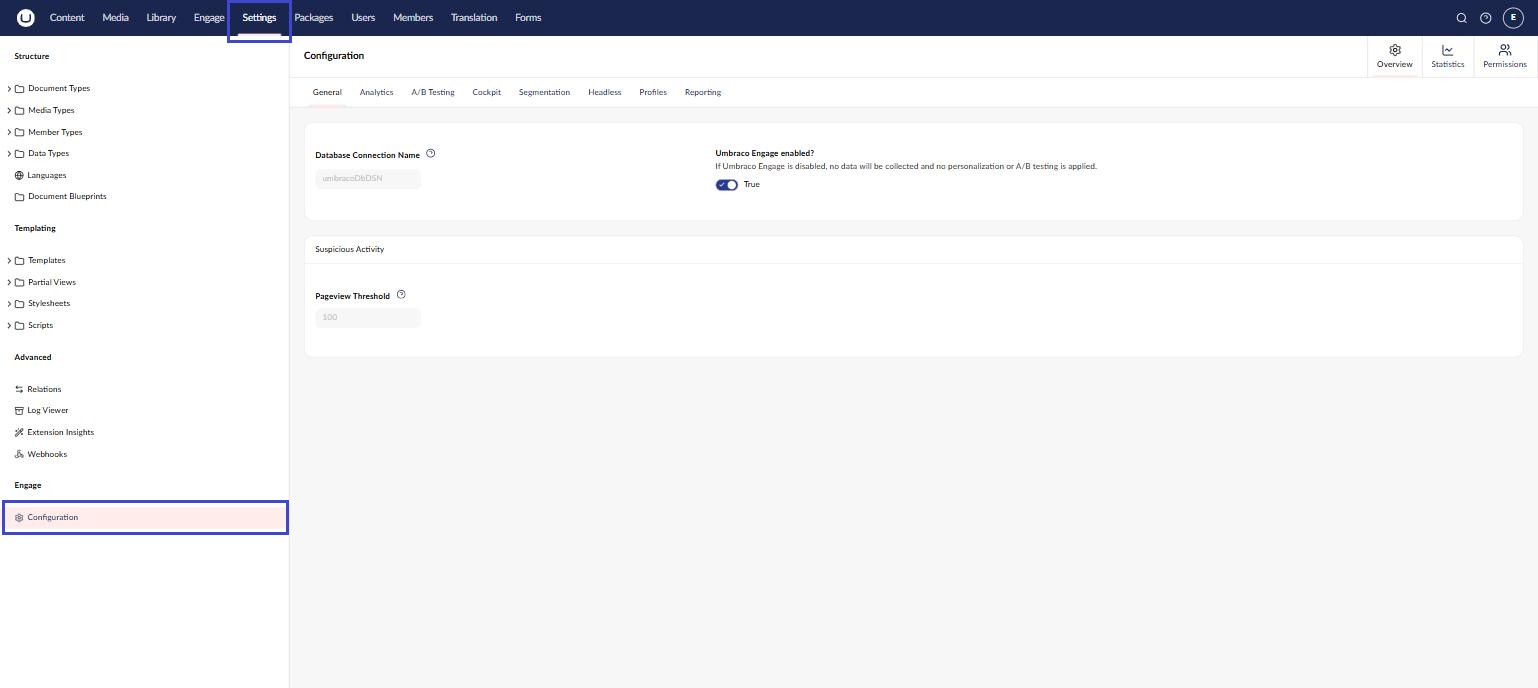This screenshot has height=688, width=1538.
Task: Open the Packages section
Action: (x=314, y=18)
